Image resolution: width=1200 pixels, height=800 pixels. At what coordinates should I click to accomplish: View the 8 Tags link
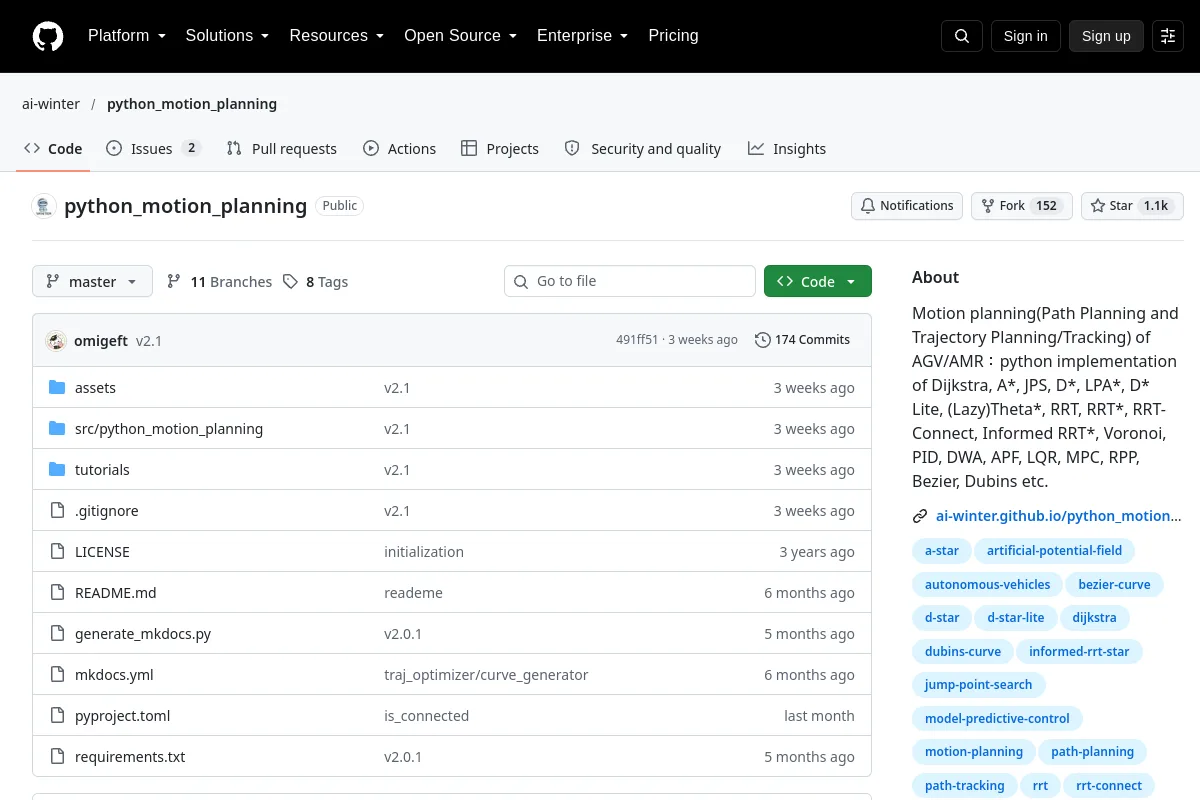pyautogui.click(x=315, y=282)
